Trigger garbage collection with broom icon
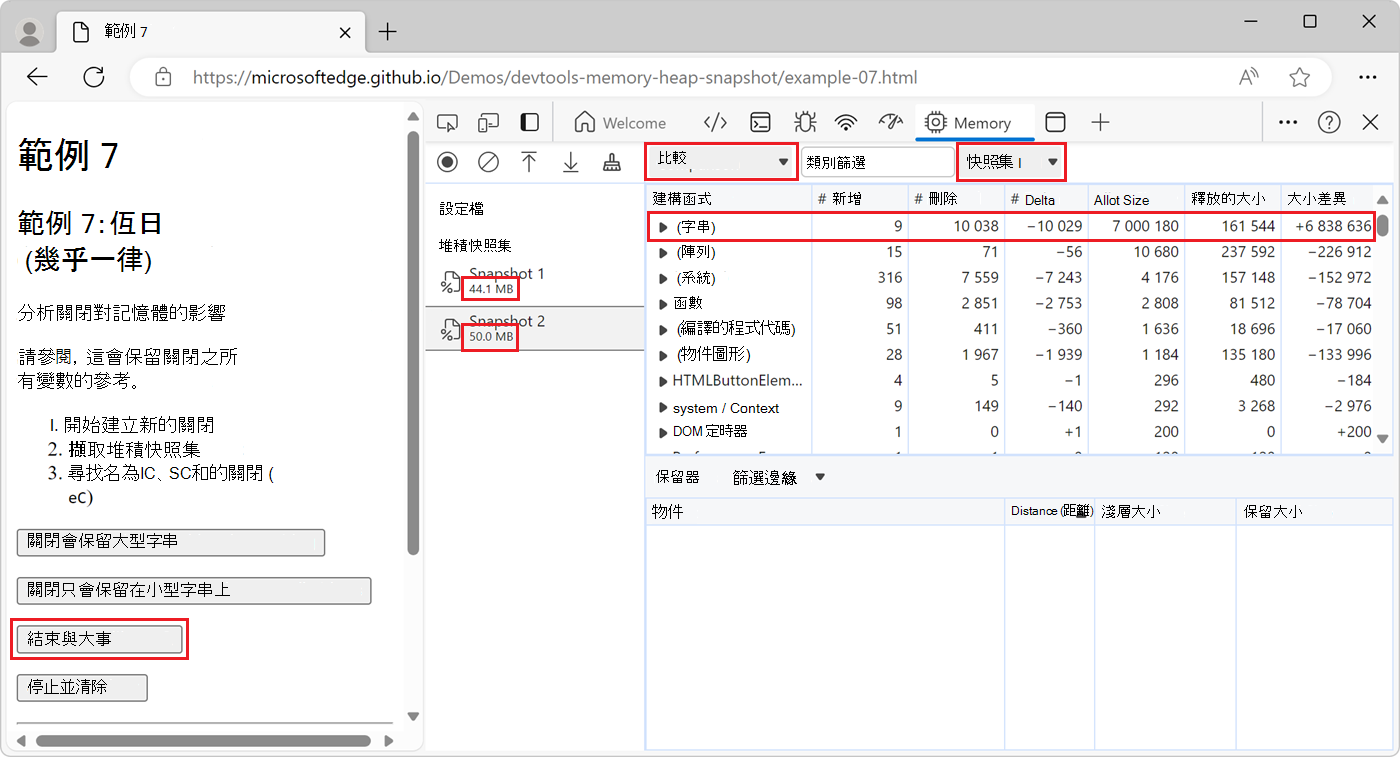This screenshot has width=1400, height=757. tap(610, 162)
